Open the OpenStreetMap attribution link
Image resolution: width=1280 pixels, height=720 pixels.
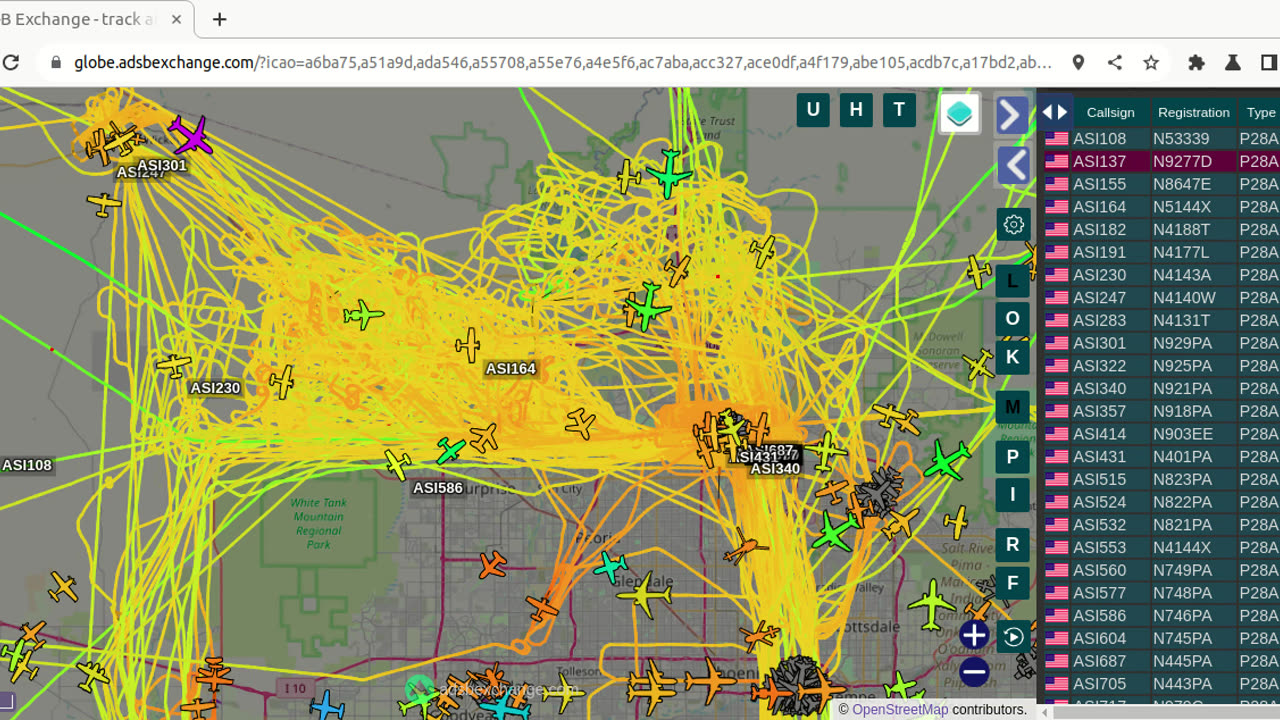900,709
